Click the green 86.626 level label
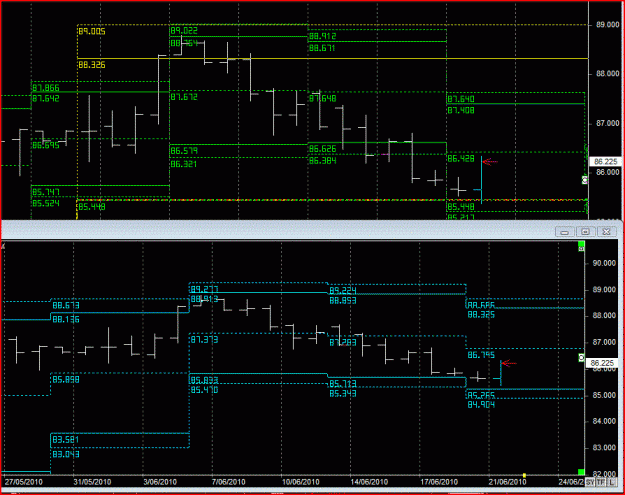625x495 pixels. click(x=322, y=149)
